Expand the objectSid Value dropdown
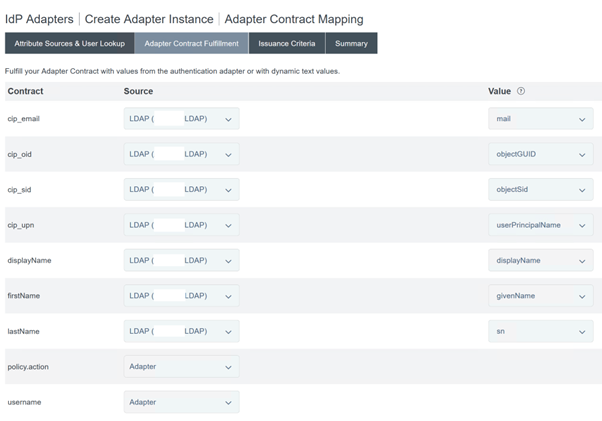602x421 pixels. coord(541,189)
